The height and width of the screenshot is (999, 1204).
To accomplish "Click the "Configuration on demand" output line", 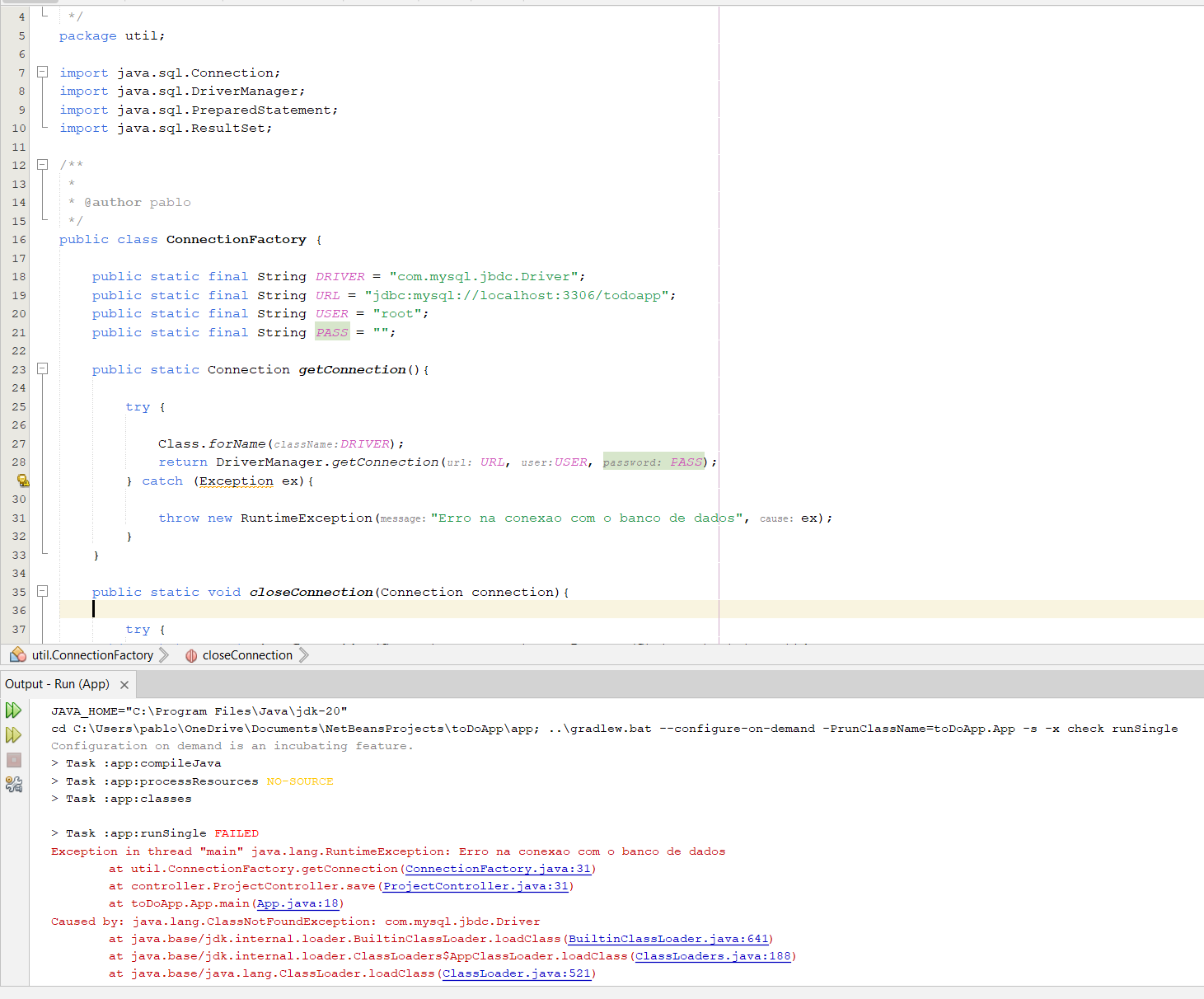I will click(x=232, y=746).
